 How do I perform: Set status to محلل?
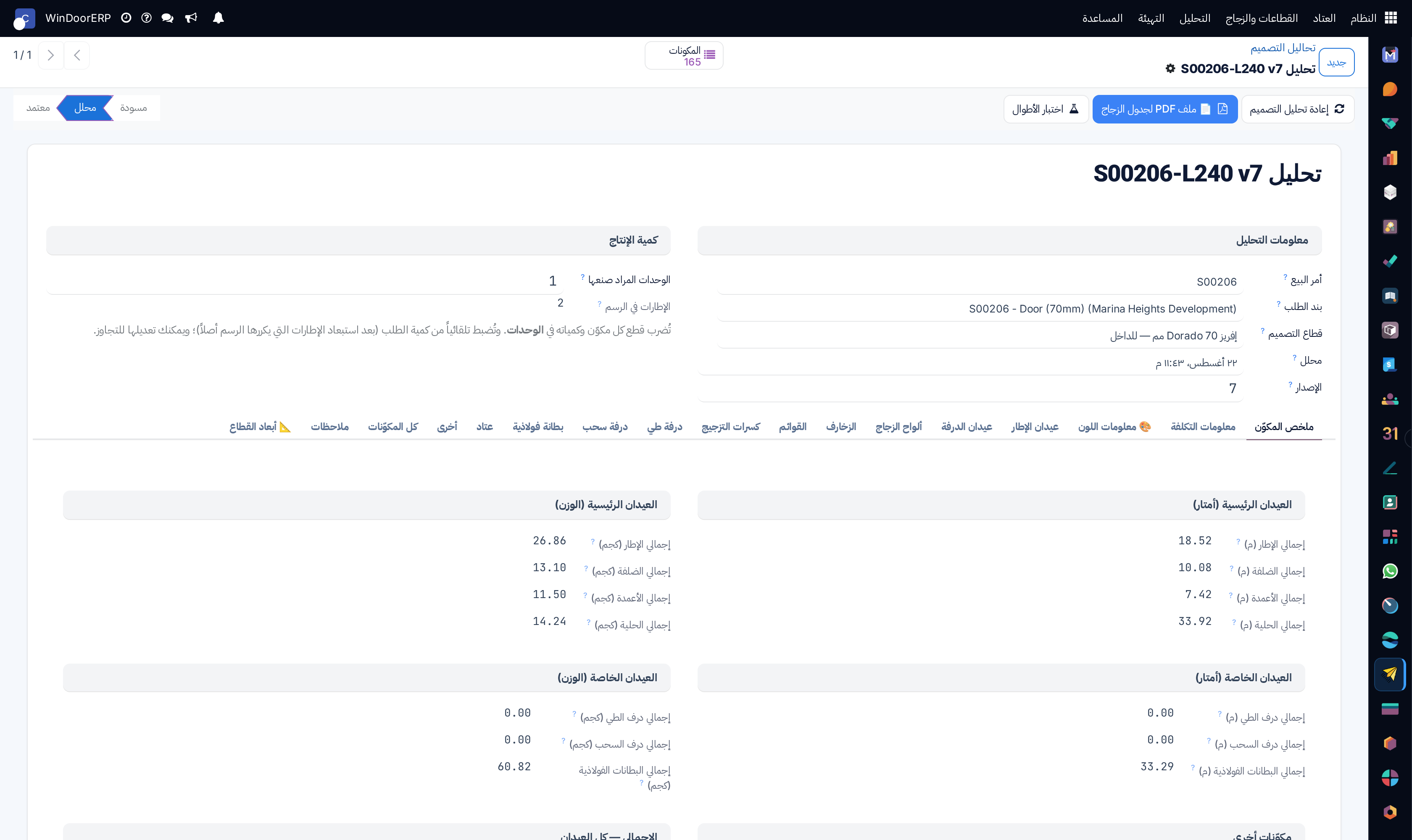(x=85, y=108)
